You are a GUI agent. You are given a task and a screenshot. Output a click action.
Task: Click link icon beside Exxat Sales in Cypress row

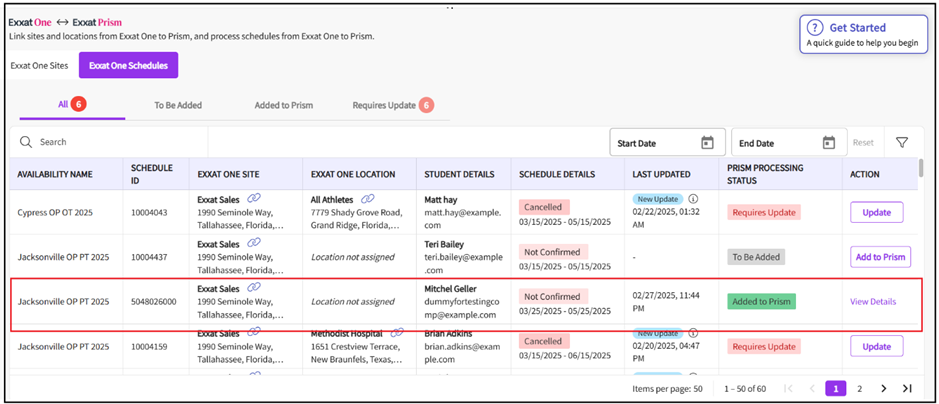tap(253, 200)
